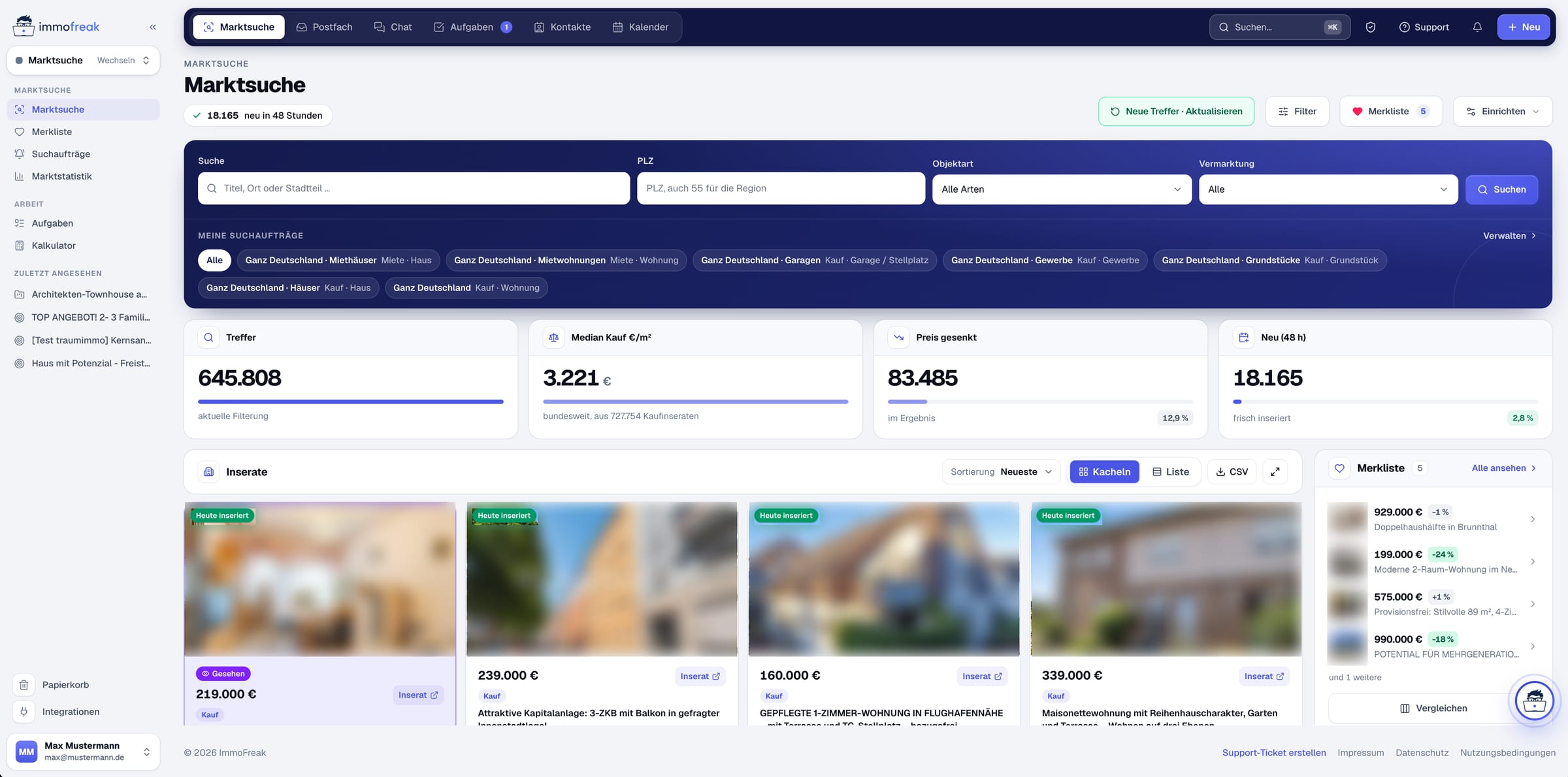Expand the Einrichten dropdown
This screenshot has width=1568, height=777.
click(x=1503, y=112)
